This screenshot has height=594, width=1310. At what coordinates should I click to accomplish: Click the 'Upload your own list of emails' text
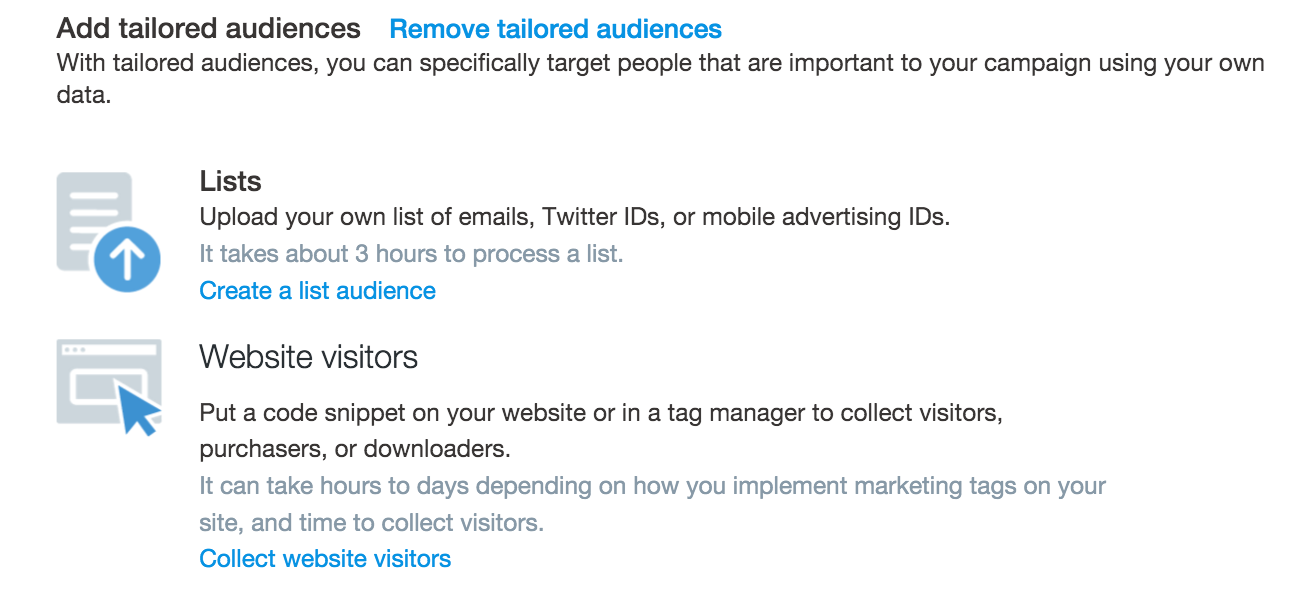[574, 217]
